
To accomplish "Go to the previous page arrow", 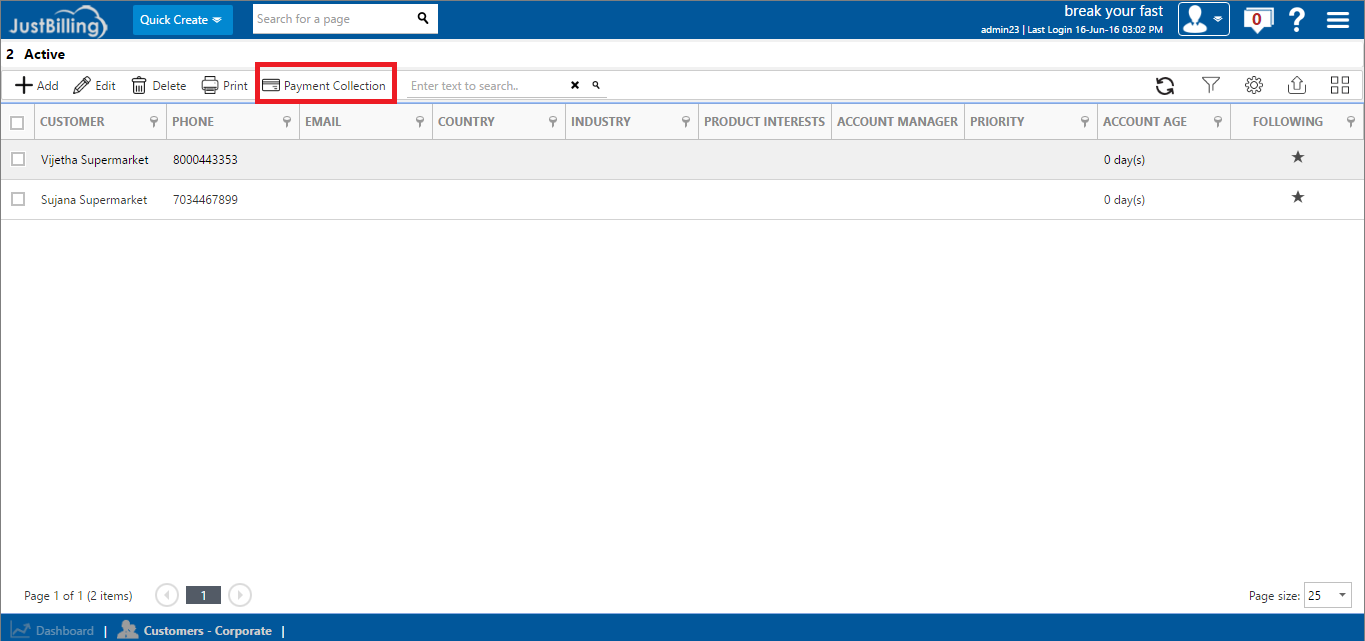I will [x=167, y=595].
